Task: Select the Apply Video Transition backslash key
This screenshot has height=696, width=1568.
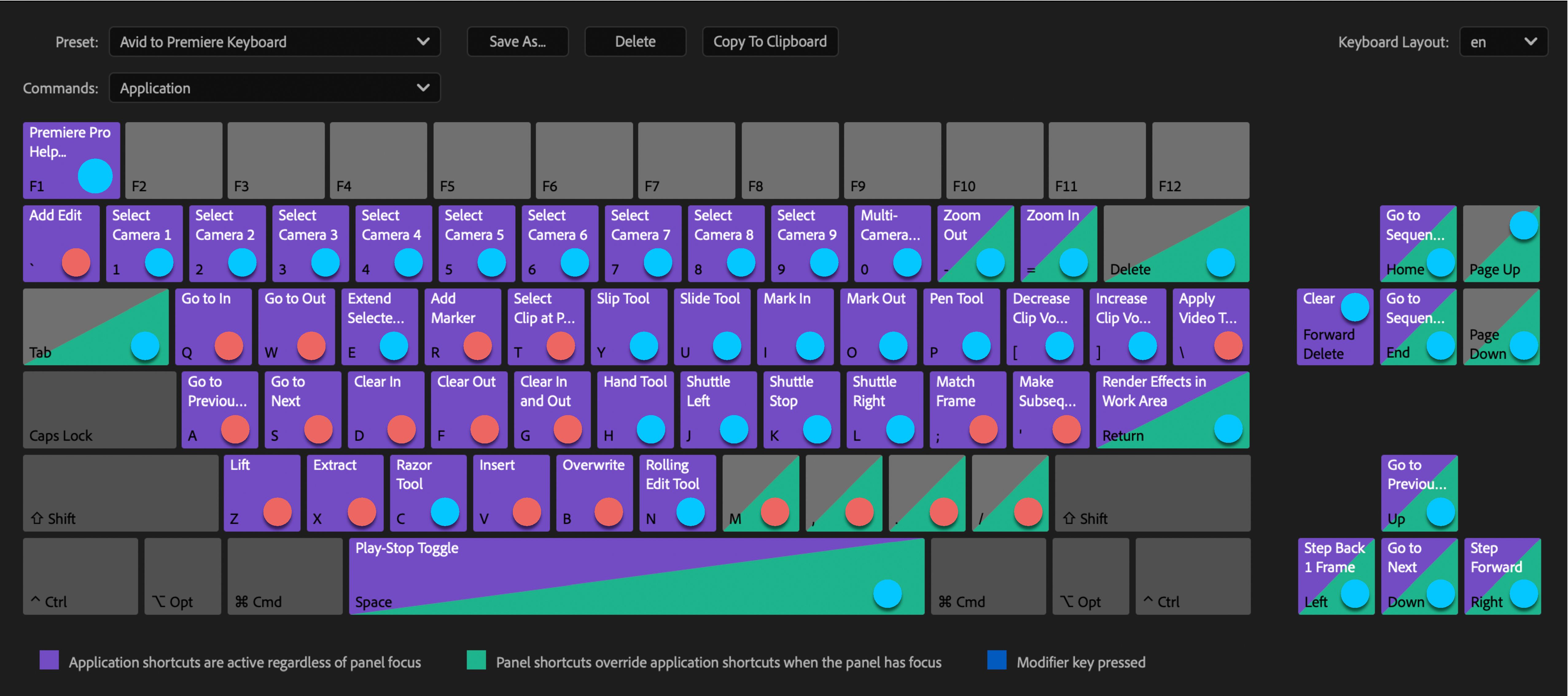Action: point(1211,327)
